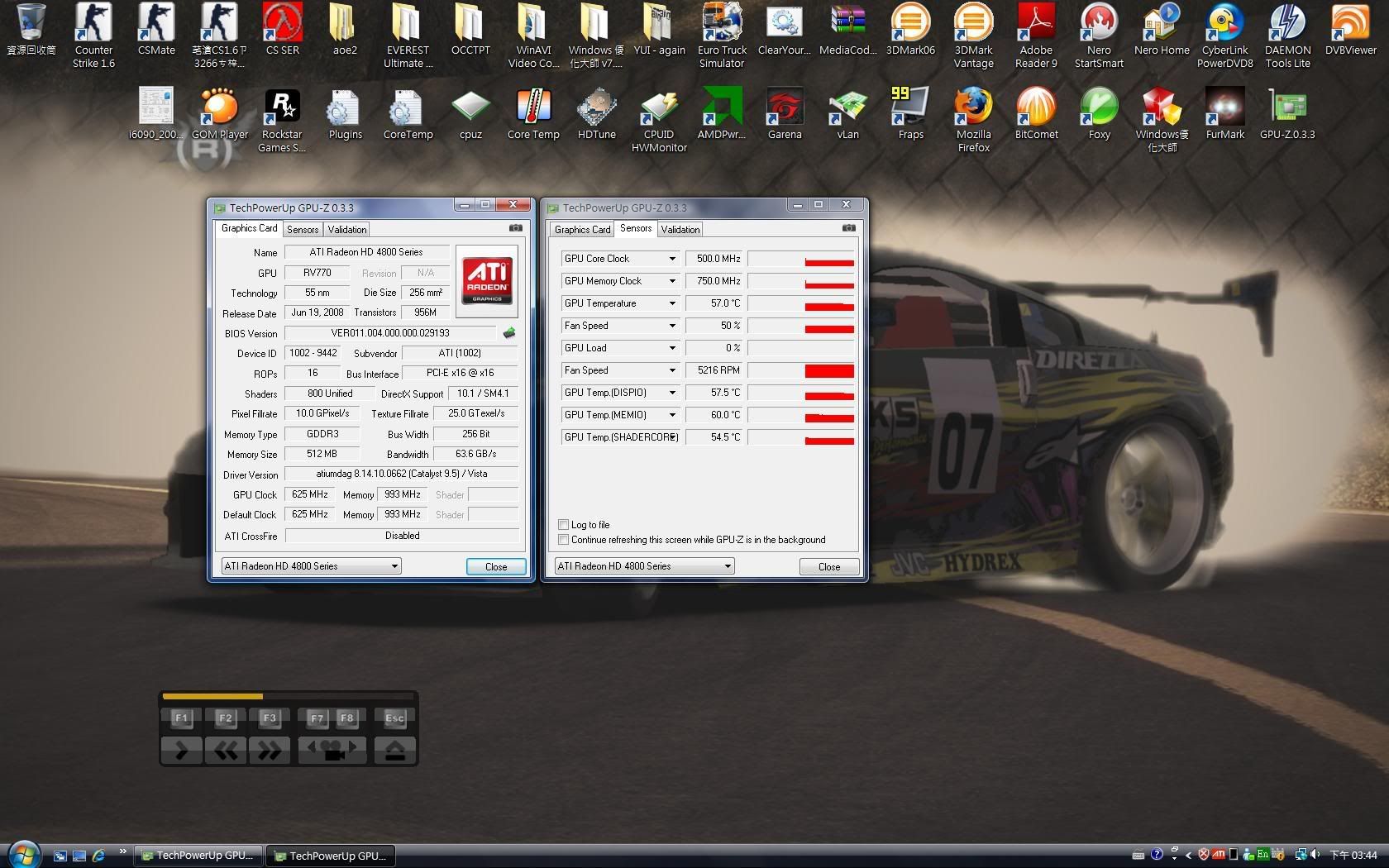The width and height of the screenshot is (1389, 868).
Task: Open GPU Temperature sensor dropdown
Action: coord(672,303)
